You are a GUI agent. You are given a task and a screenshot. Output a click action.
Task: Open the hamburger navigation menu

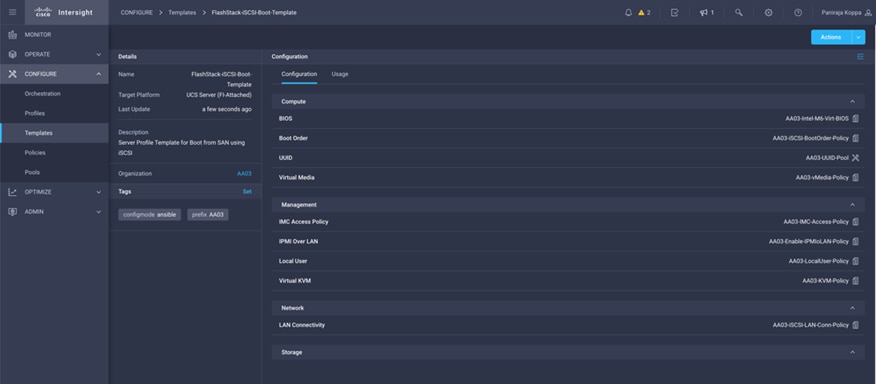pos(12,12)
